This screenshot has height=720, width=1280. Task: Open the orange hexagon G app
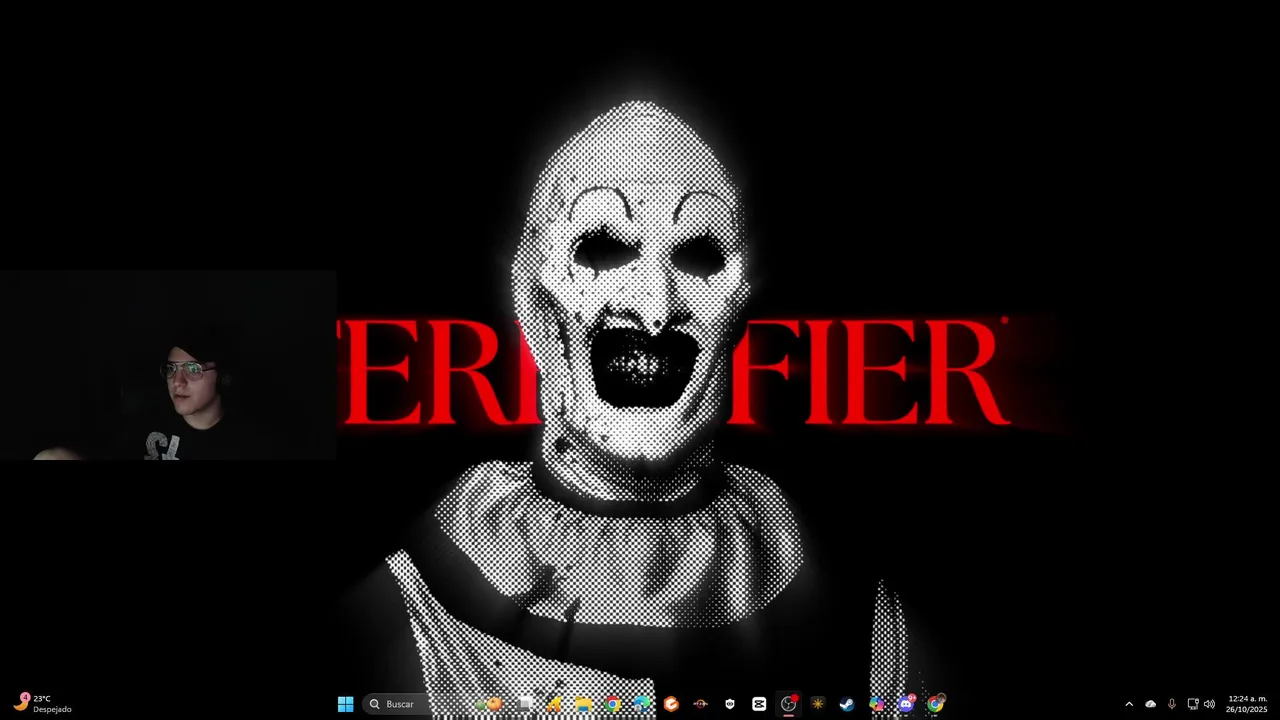(x=671, y=704)
